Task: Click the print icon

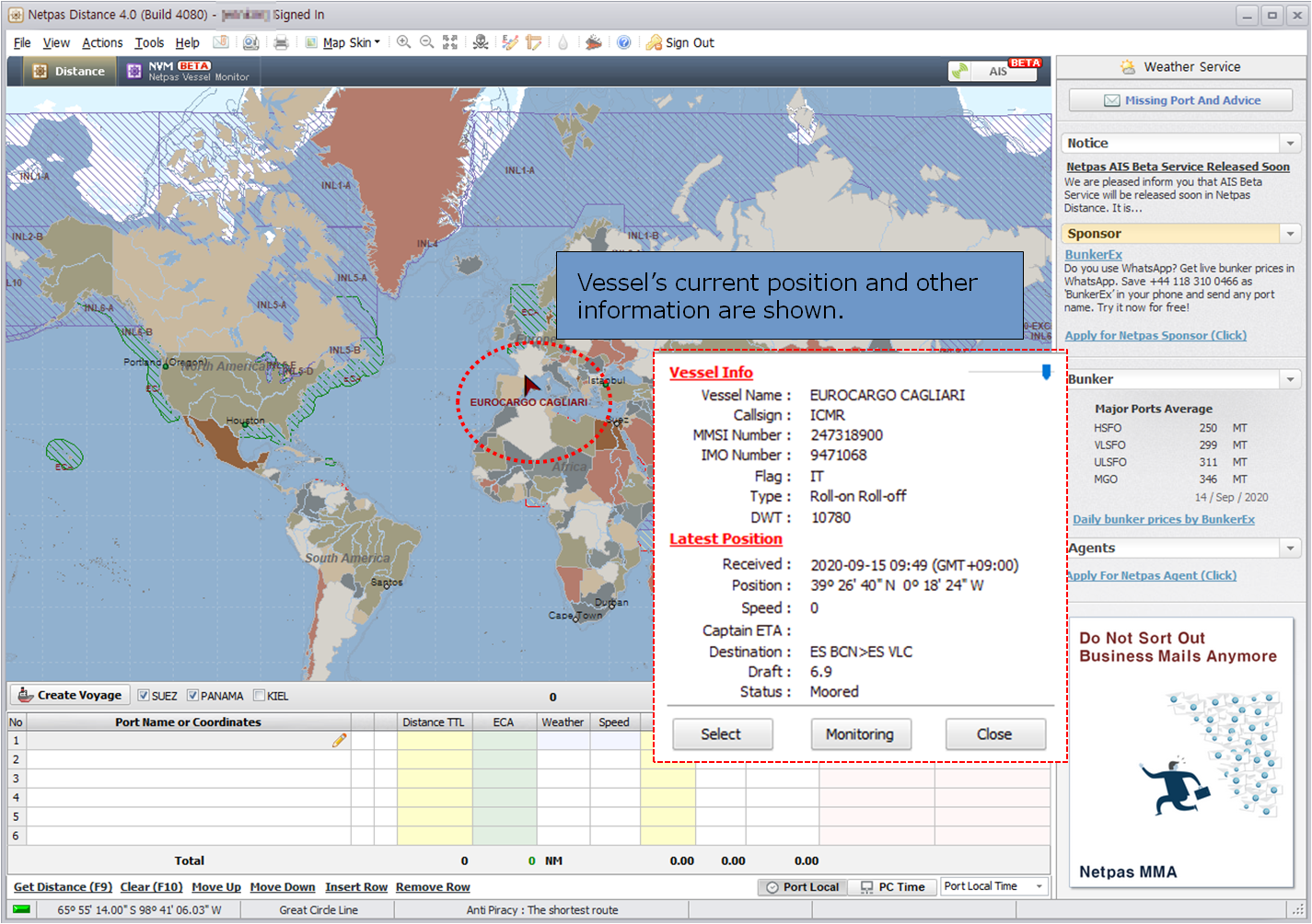Action: coord(282,42)
